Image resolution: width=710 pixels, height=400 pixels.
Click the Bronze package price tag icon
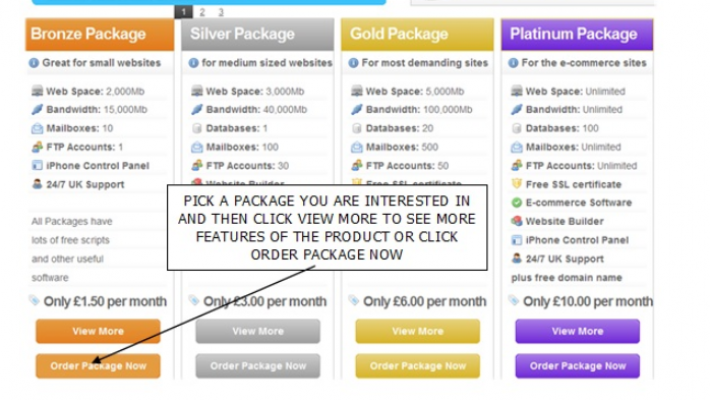(35, 300)
